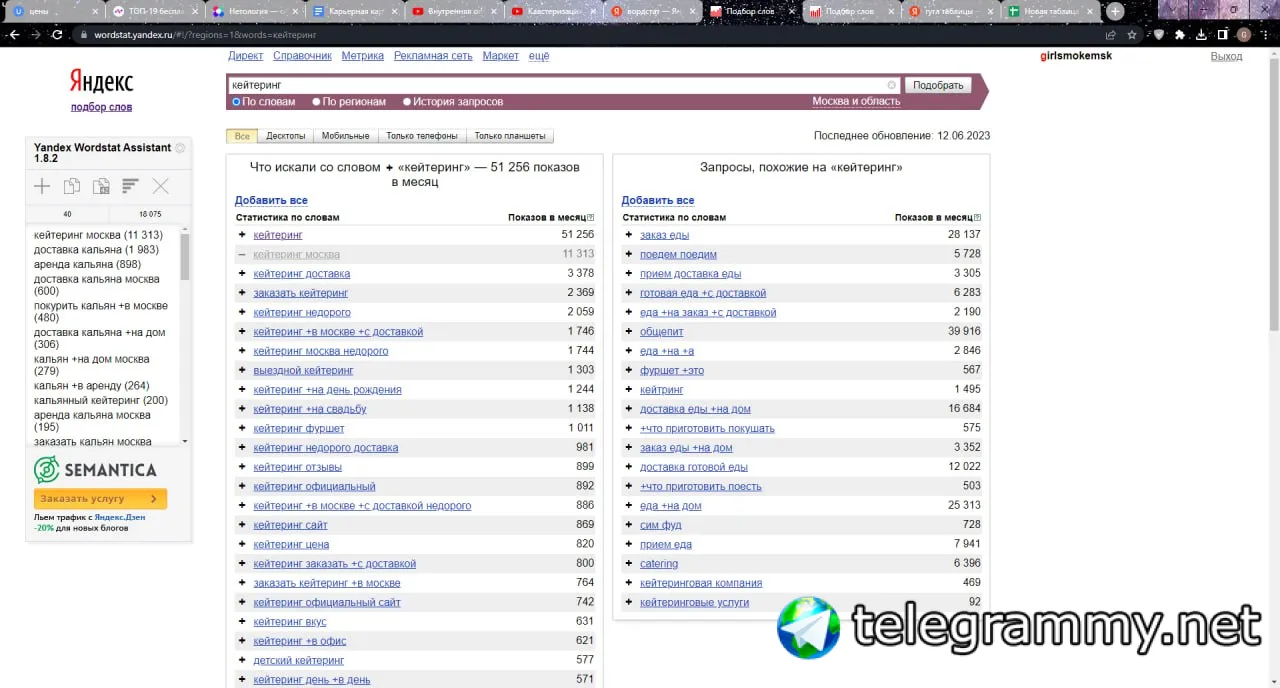The height and width of the screenshot is (688, 1280).
Task: Open the browser downloads icon
Action: (1201, 34)
